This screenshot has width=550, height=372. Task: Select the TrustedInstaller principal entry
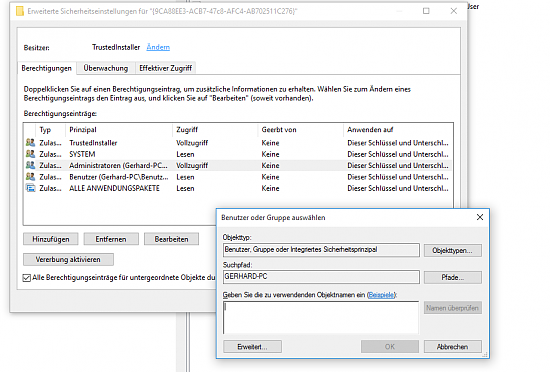(93, 143)
